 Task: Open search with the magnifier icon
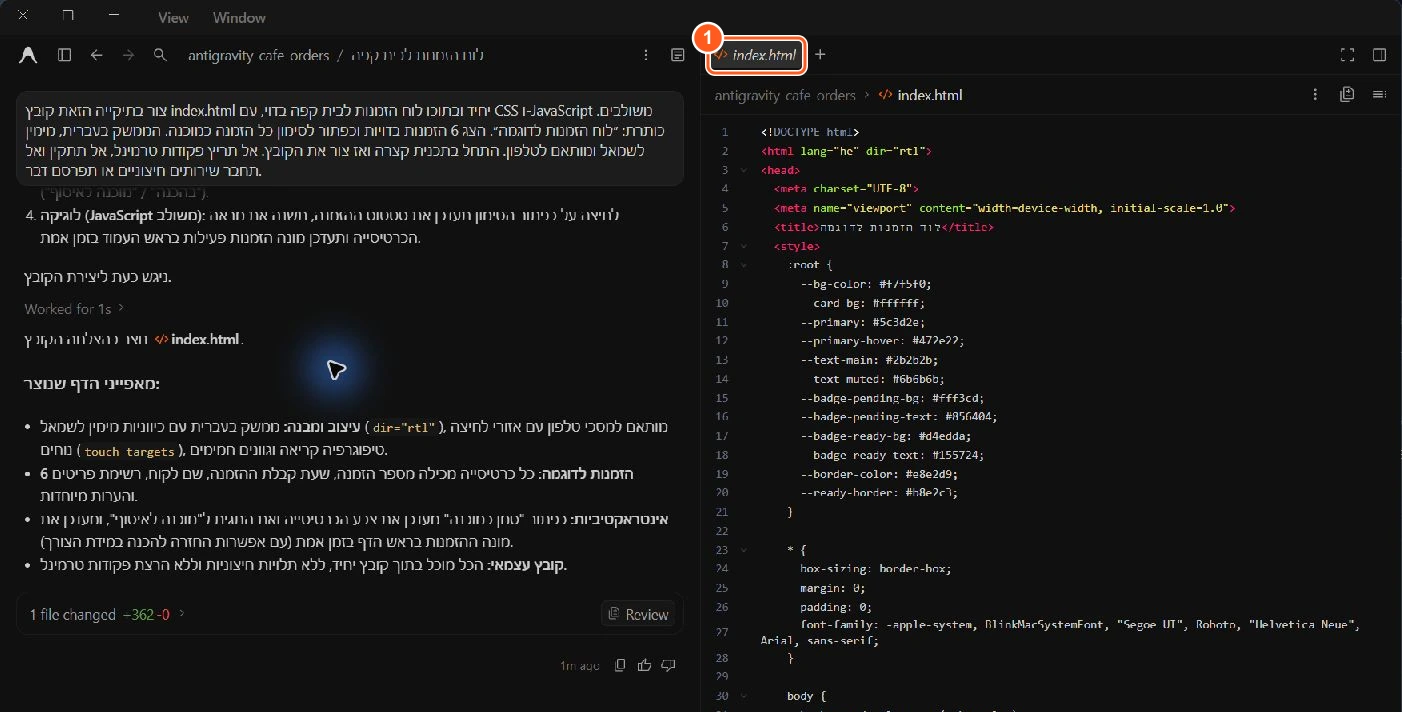[x=160, y=55]
